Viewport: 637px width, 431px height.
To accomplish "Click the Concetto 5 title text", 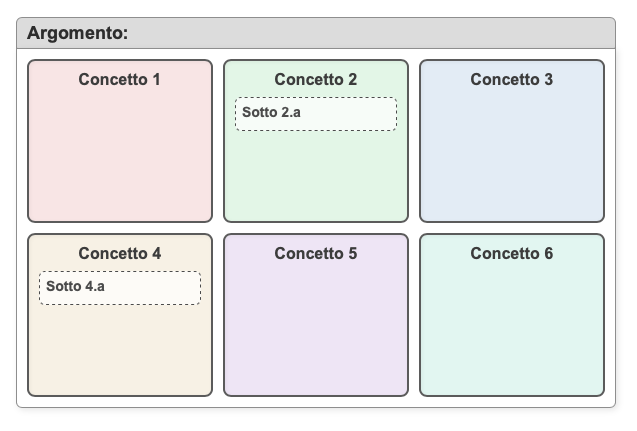I will click(x=315, y=253).
